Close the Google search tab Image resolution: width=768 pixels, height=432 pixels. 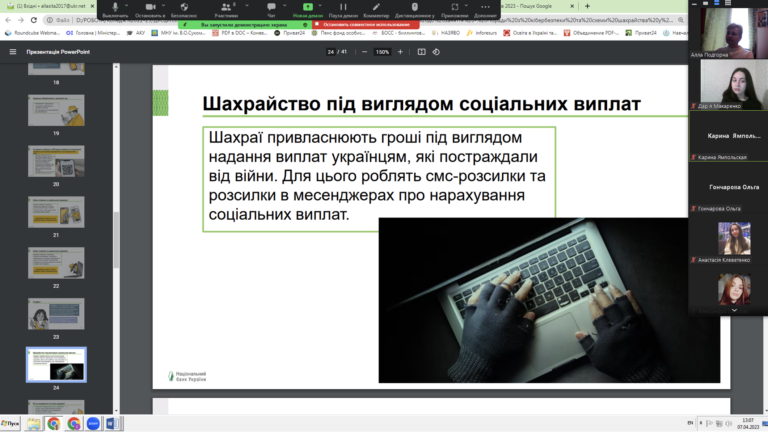572,6
